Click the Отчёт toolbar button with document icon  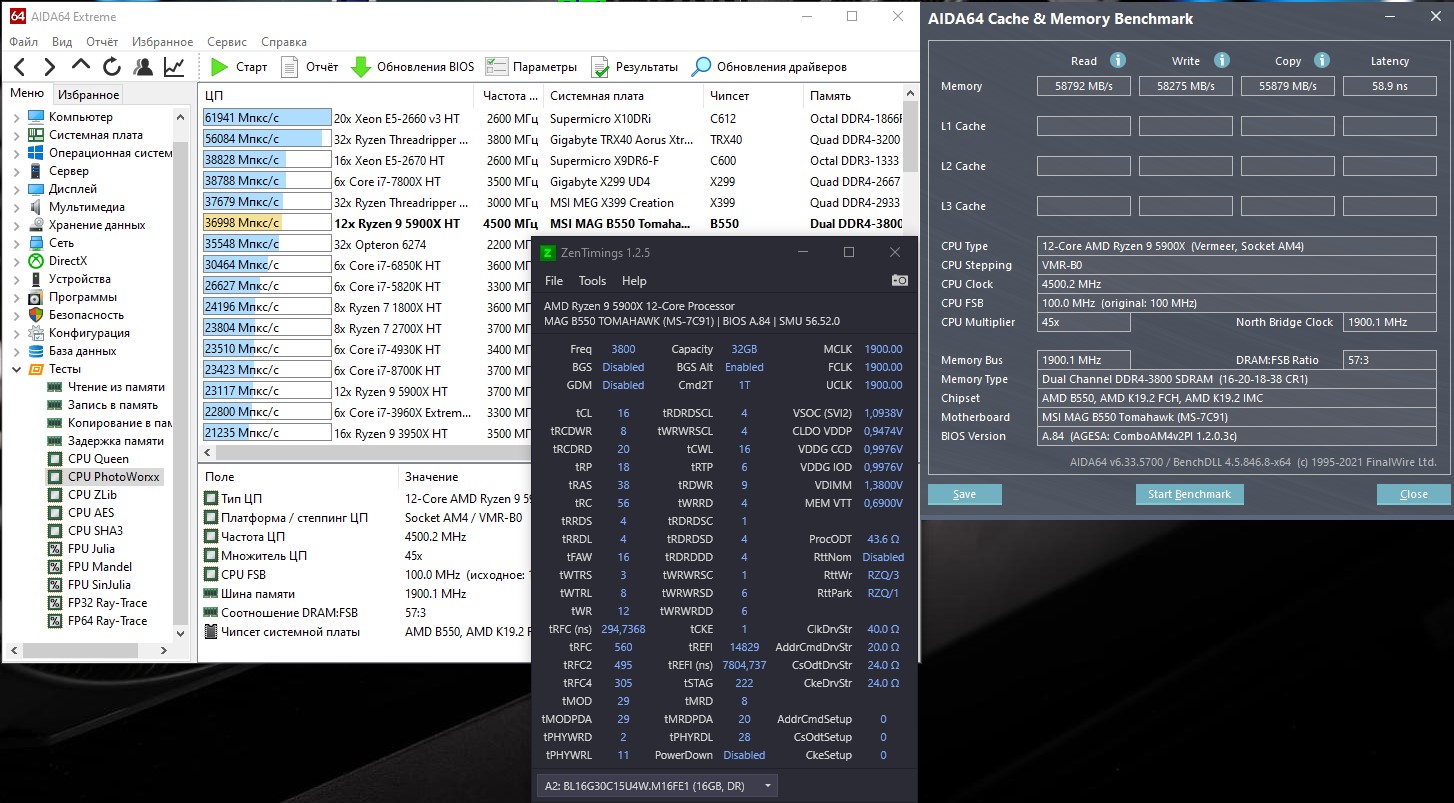309,67
